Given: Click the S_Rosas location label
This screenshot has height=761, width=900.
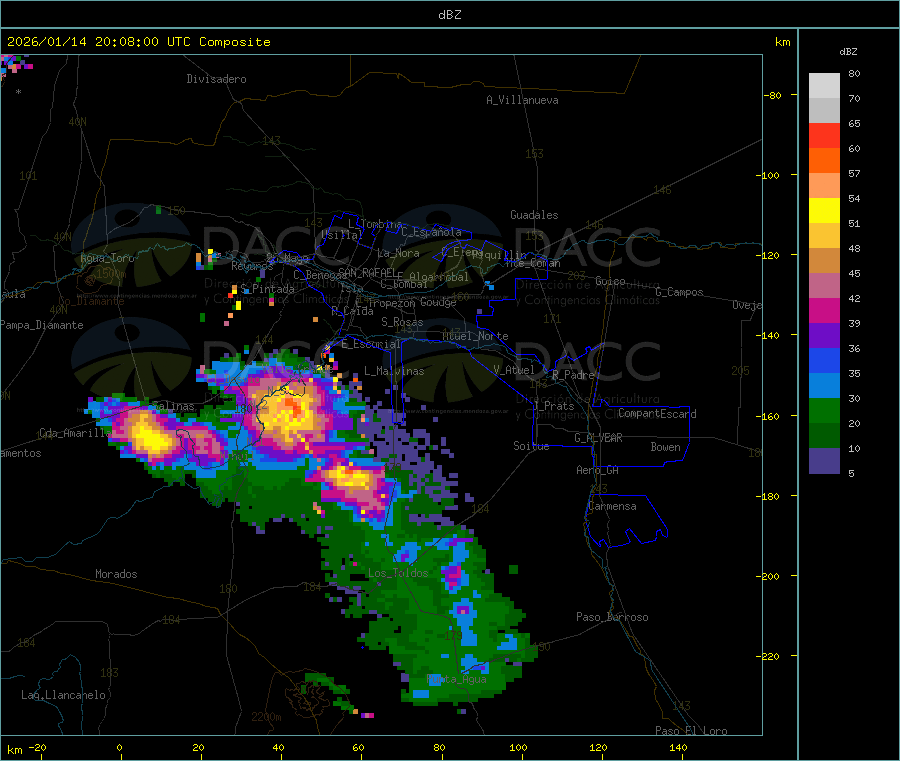Looking at the screenshot, I should 402,322.
